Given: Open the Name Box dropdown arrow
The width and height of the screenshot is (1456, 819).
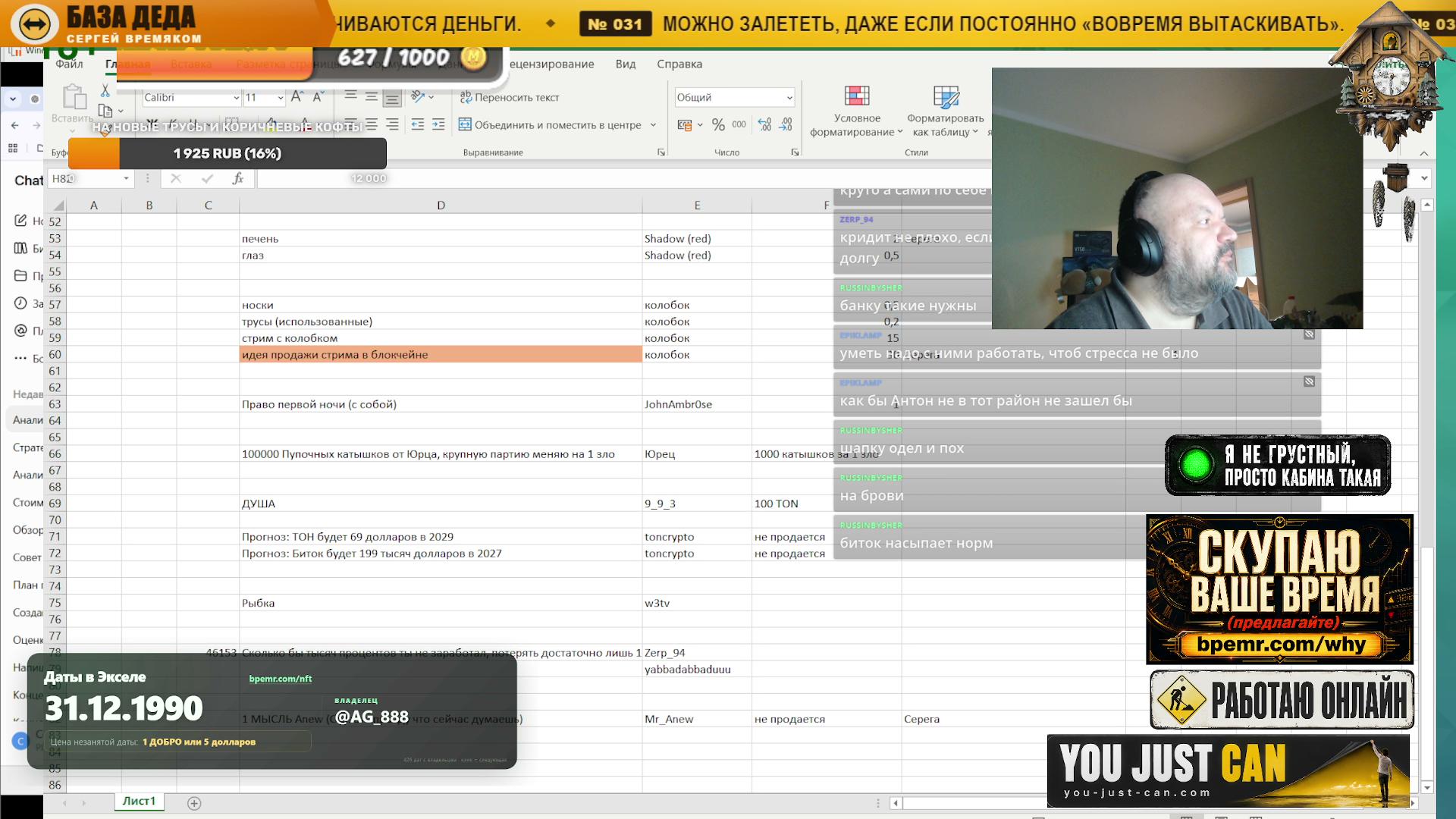Looking at the screenshot, I should (126, 179).
